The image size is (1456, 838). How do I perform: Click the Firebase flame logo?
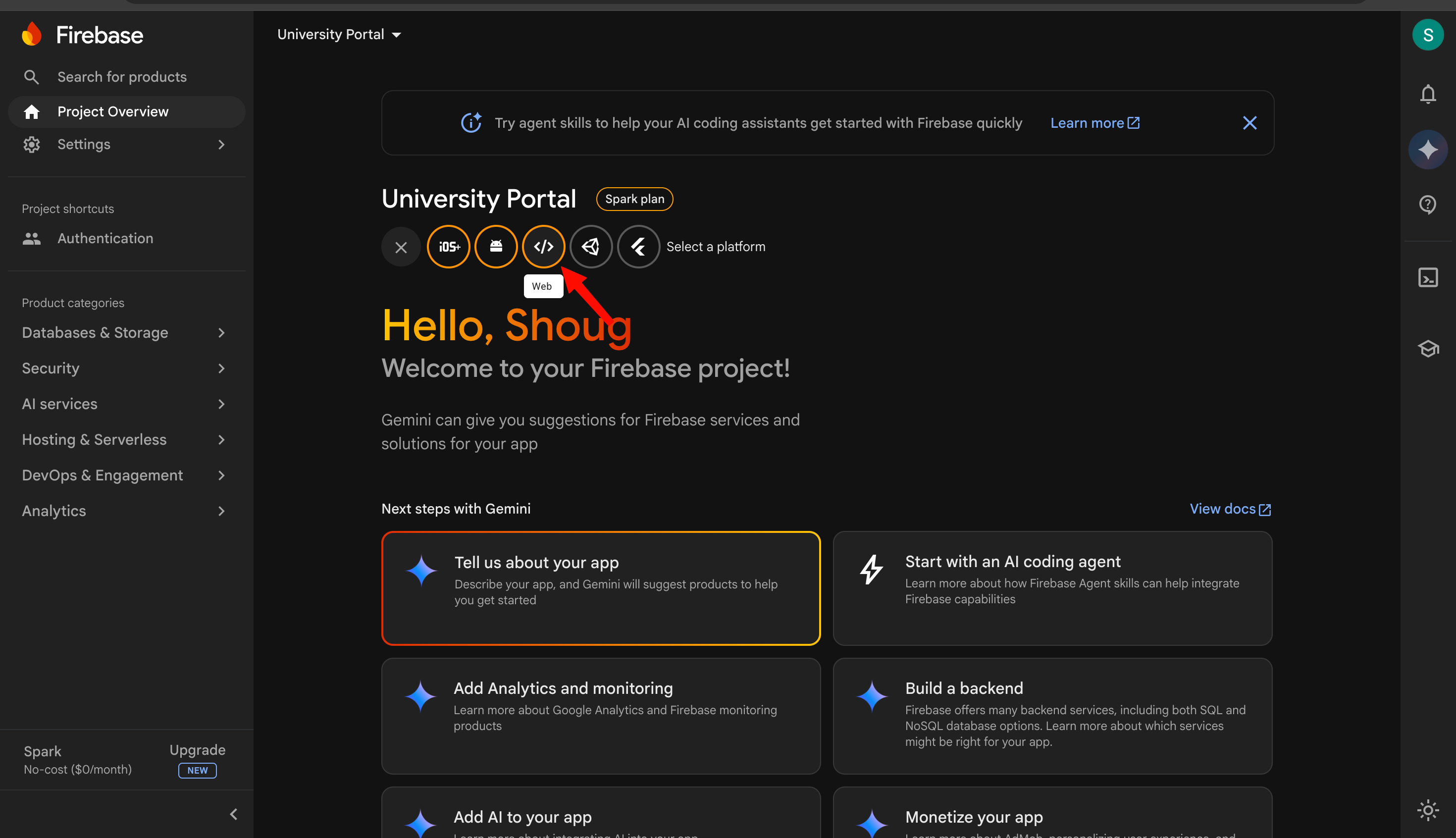pos(32,35)
